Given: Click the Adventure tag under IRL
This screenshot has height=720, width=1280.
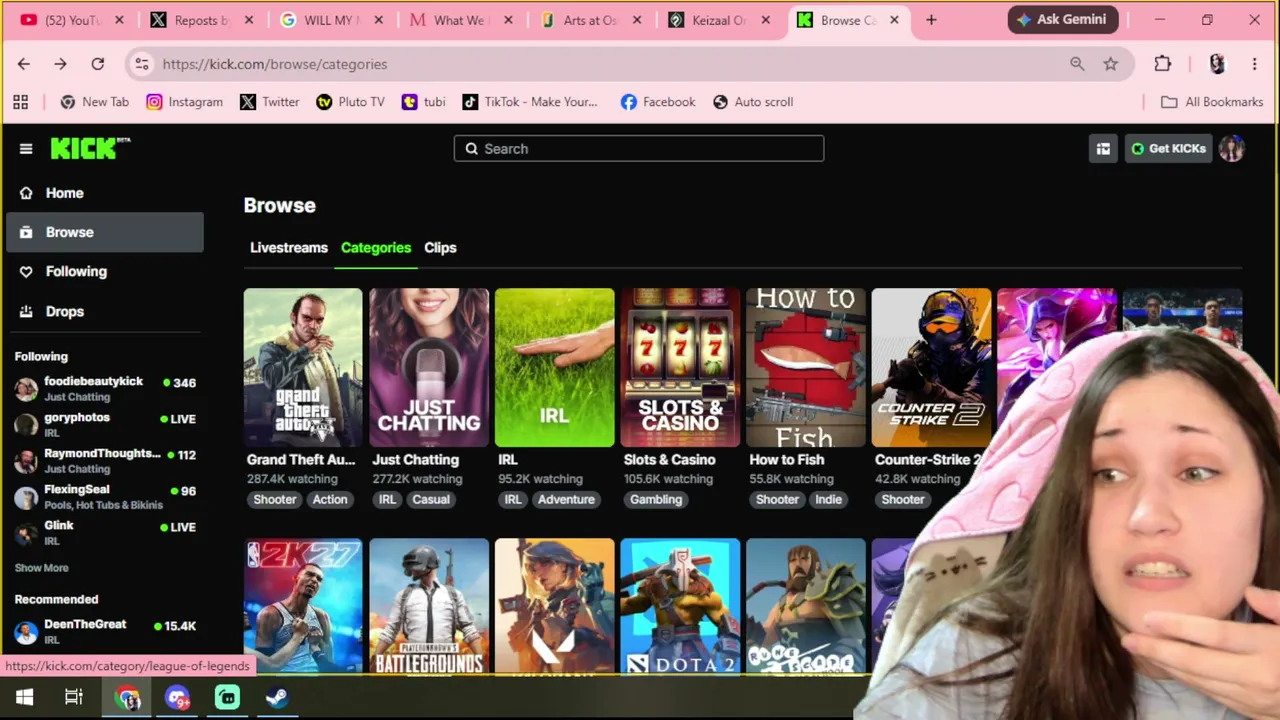Looking at the screenshot, I should point(566,500).
